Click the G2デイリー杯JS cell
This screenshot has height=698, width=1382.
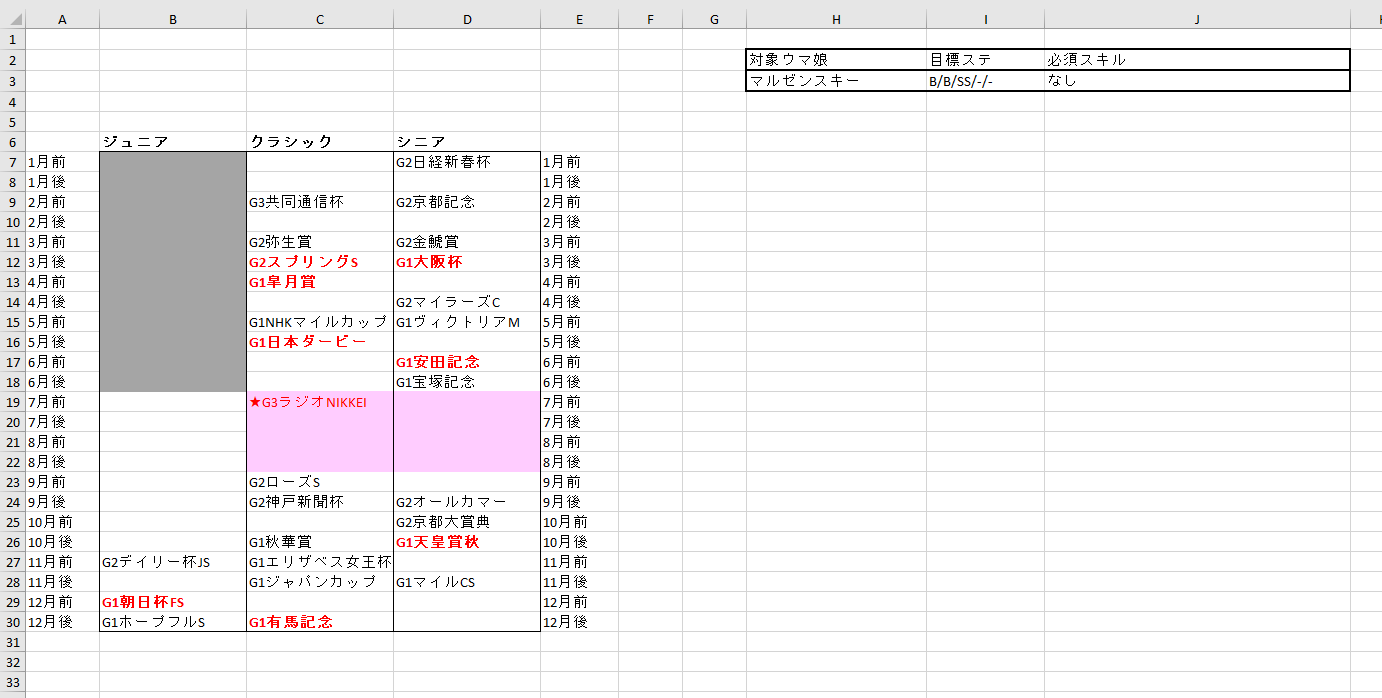[x=172, y=562]
